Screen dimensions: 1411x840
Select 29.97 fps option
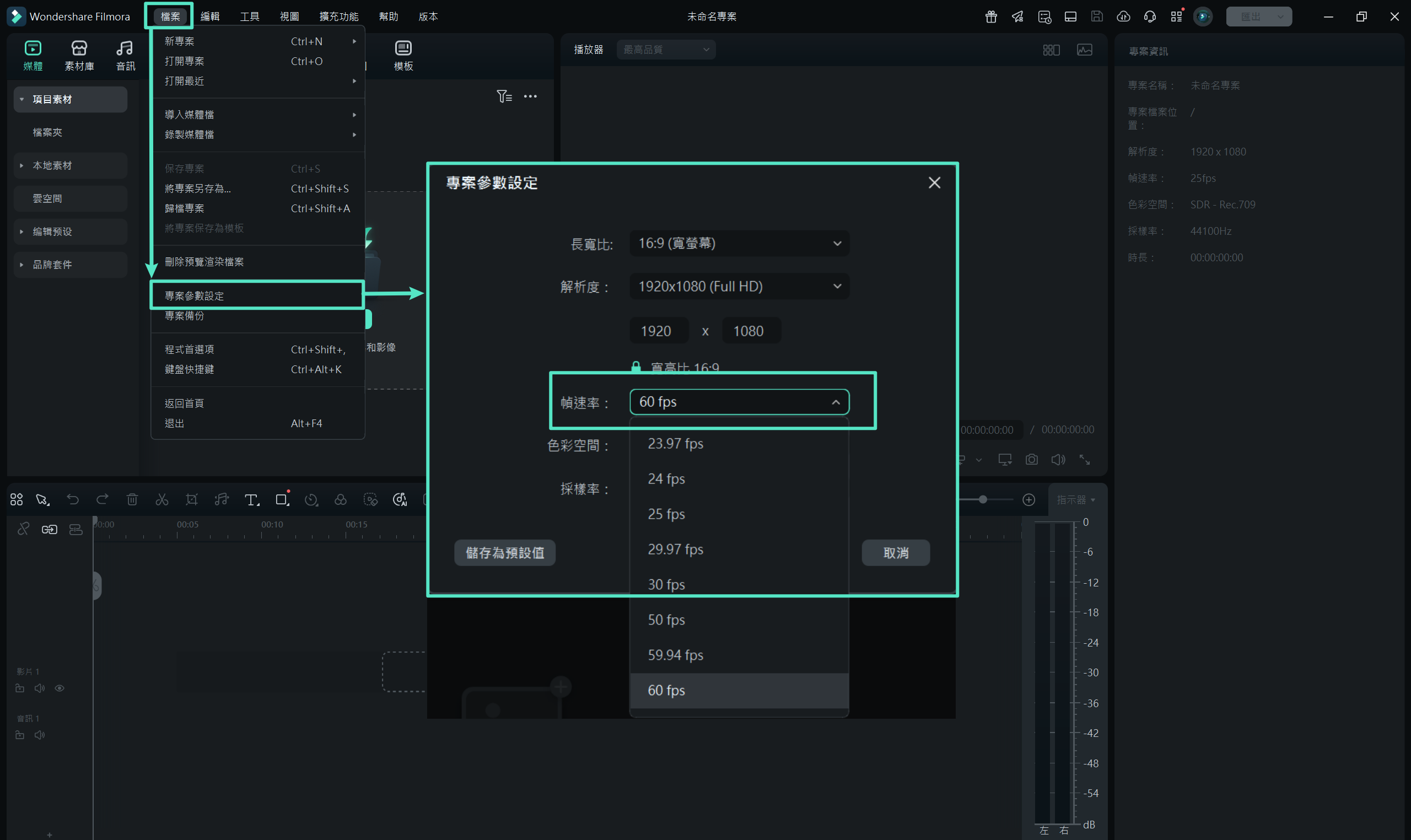[x=739, y=550]
